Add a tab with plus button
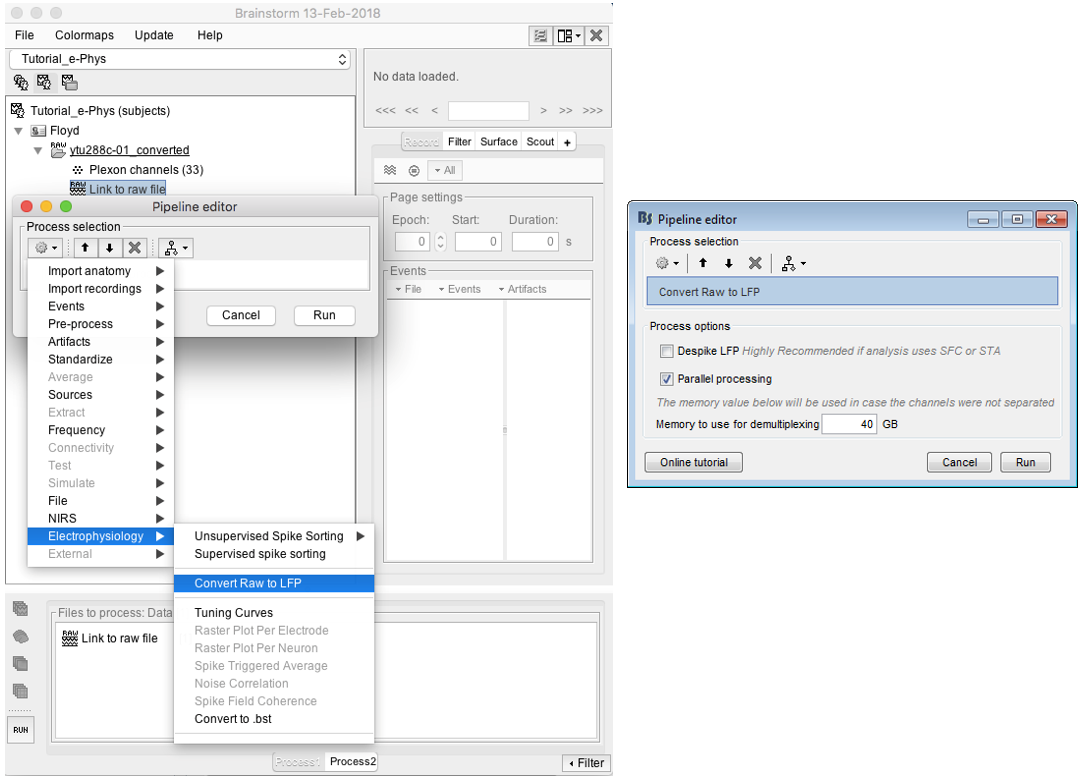The height and width of the screenshot is (779, 1084). 567,142
